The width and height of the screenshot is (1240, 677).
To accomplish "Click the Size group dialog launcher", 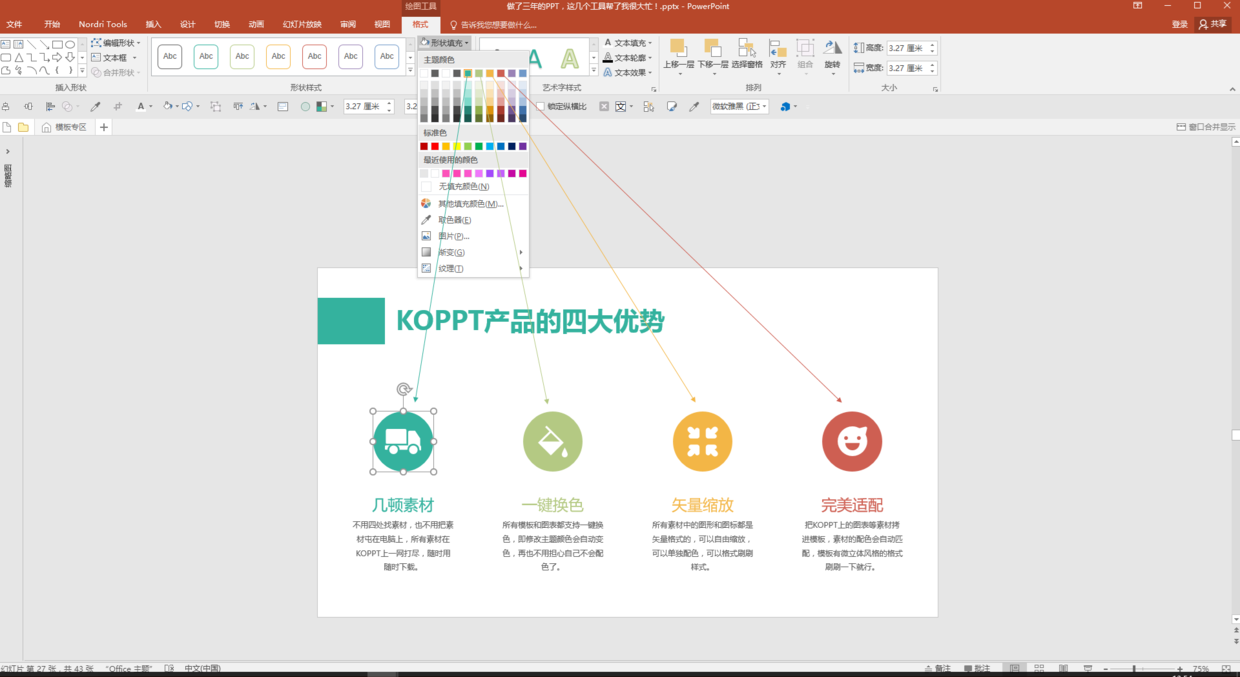I will (936, 89).
